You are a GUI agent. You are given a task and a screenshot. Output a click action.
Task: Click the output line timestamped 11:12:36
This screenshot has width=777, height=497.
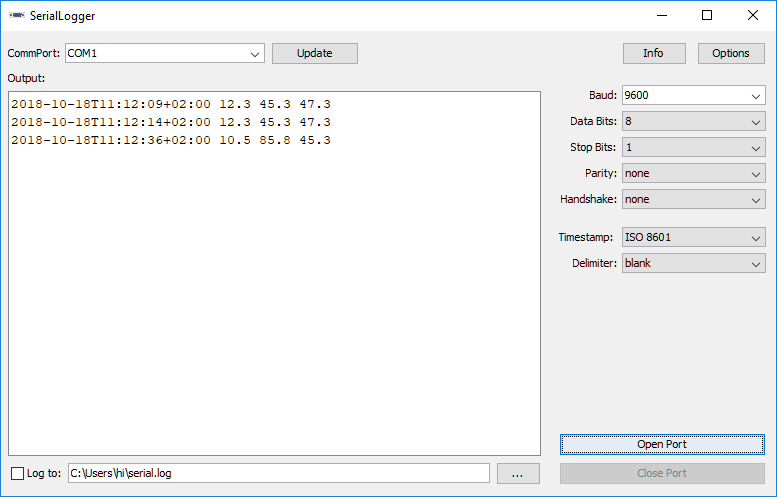[171, 140]
